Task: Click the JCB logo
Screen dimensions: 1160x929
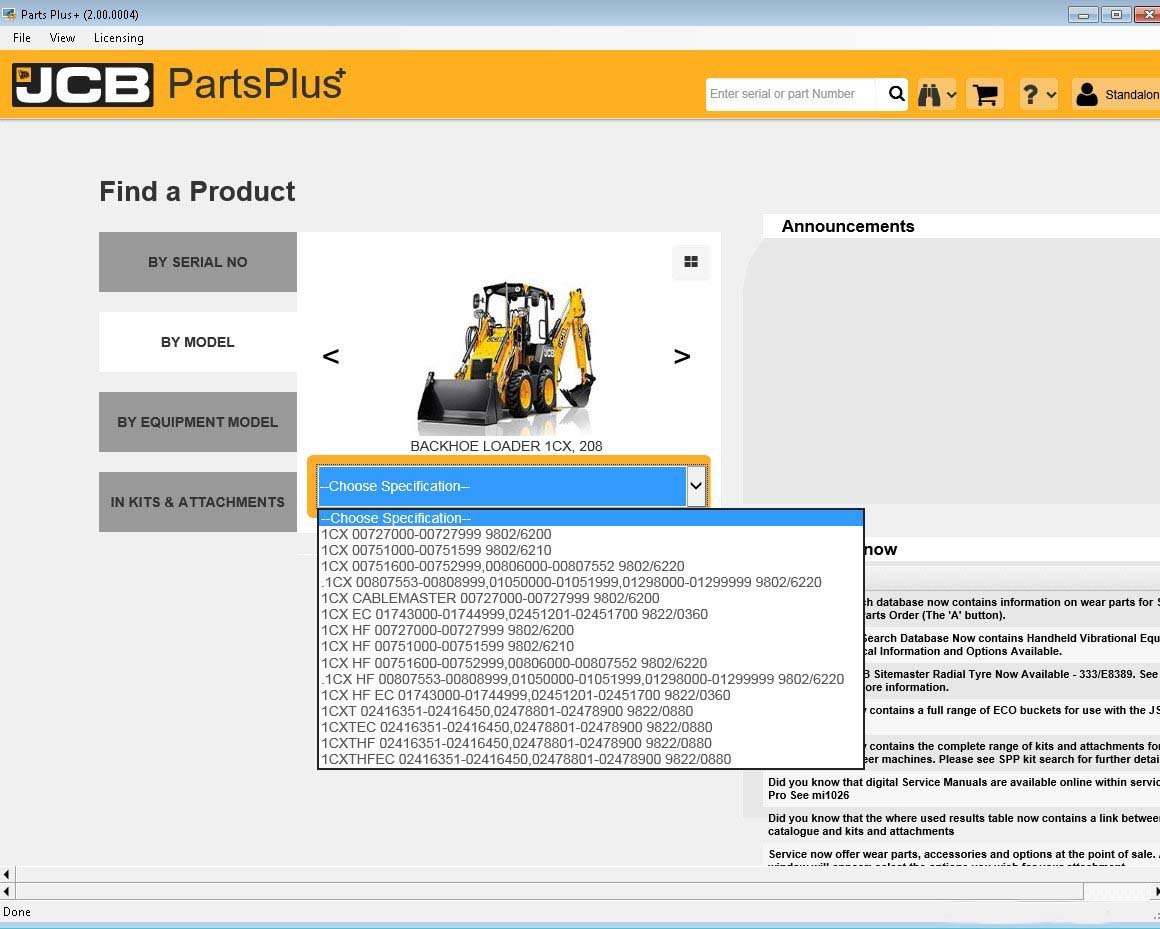Action: pyautogui.click(x=83, y=84)
